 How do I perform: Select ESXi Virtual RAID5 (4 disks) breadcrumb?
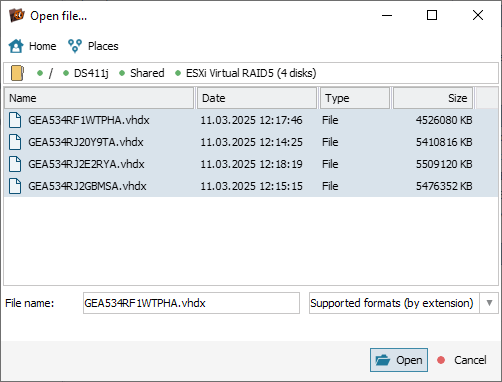tap(251, 73)
